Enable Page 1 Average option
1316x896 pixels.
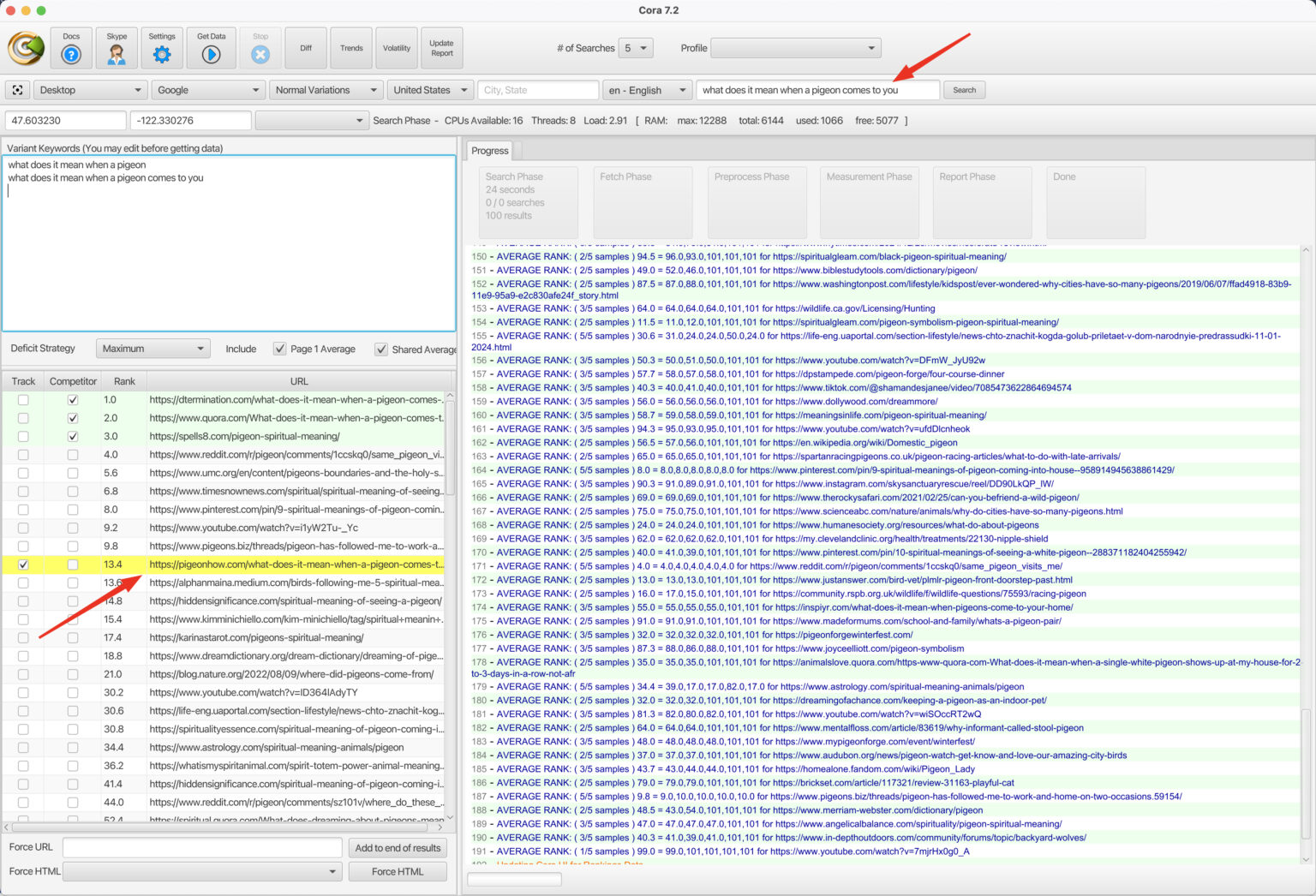click(x=280, y=349)
